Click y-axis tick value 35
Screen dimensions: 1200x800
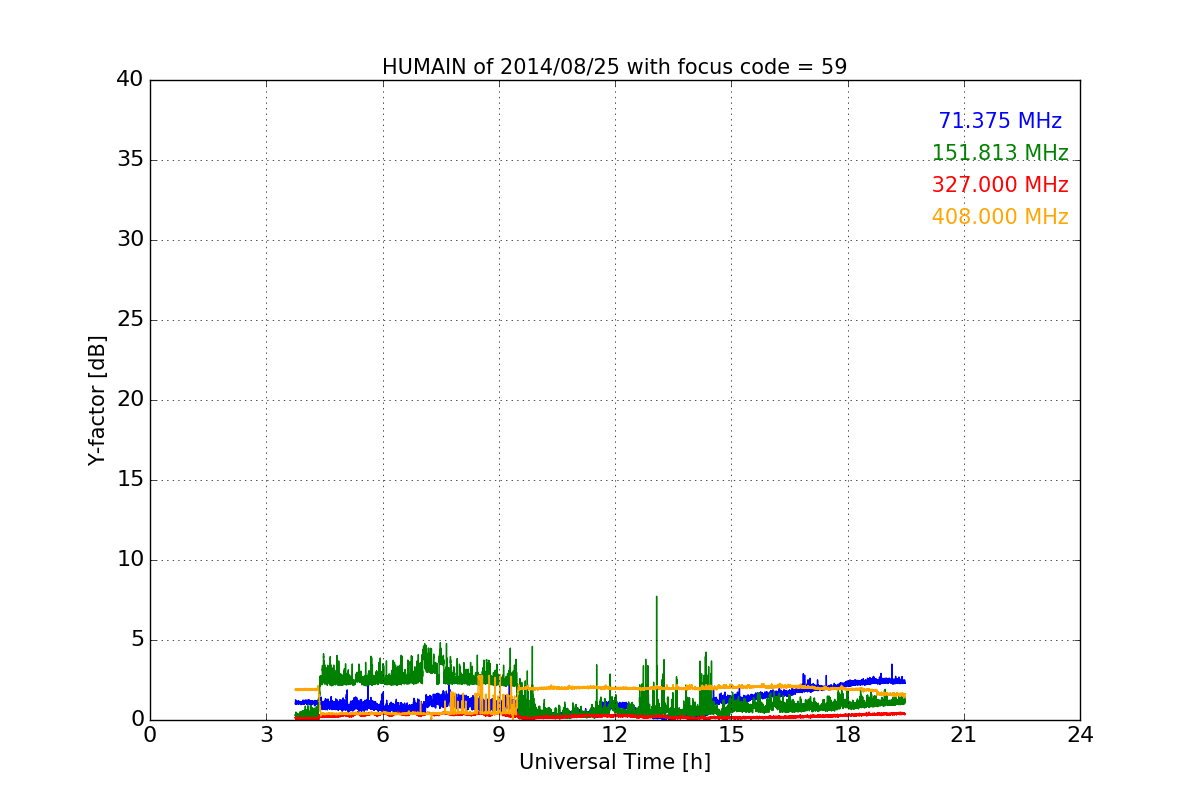[130, 160]
